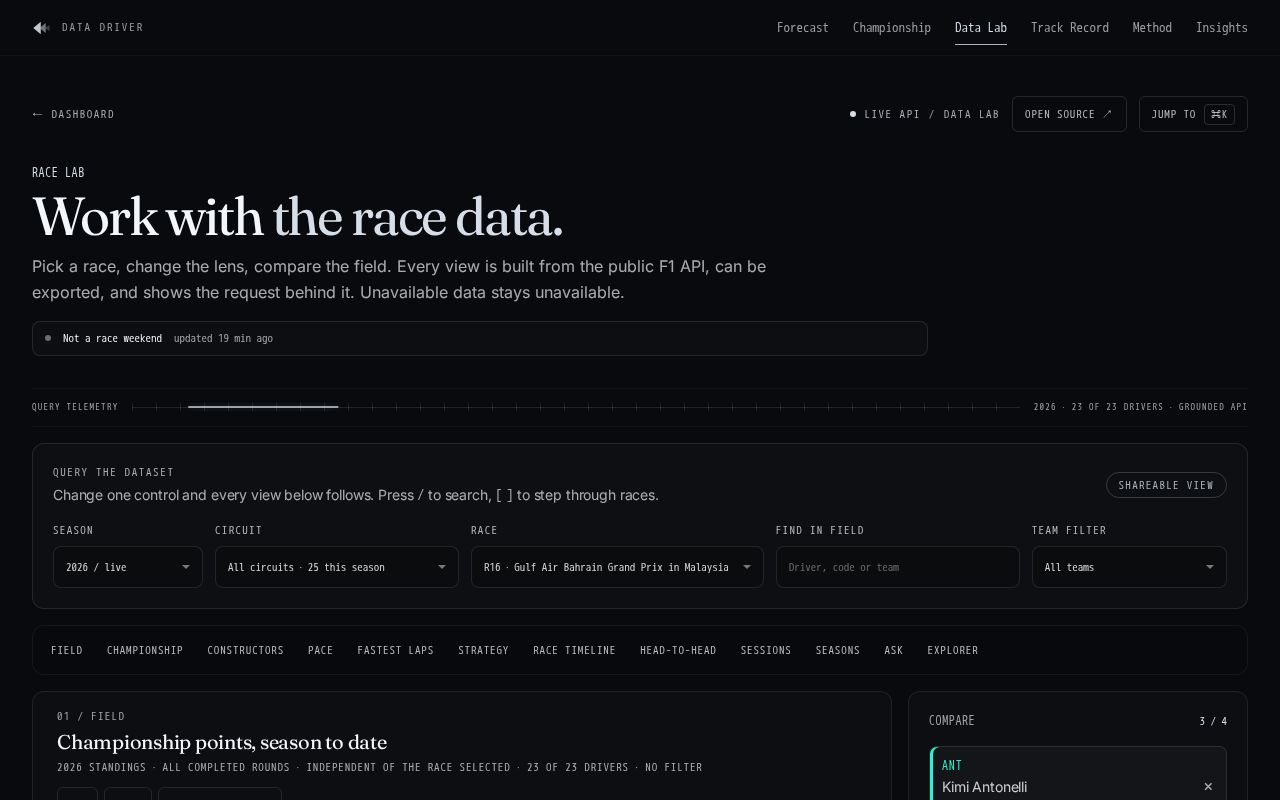Viewport: 1280px width, 800px height.
Task: Expand the Circuit dropdown
Action: coord(337,567)
